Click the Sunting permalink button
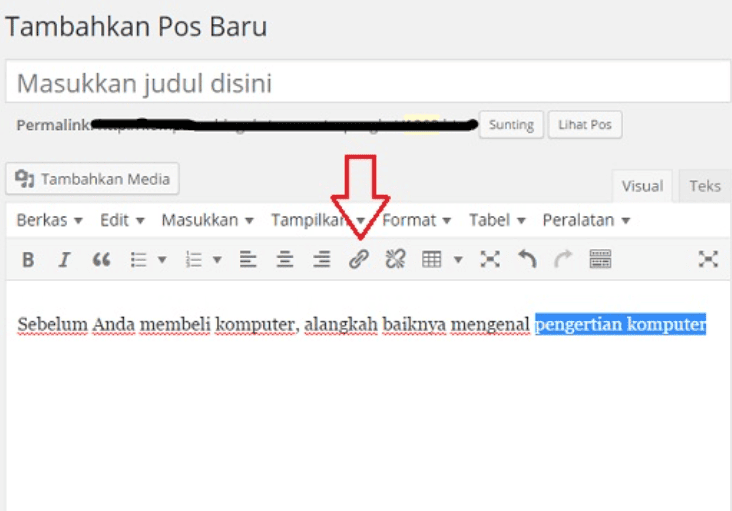 pos(511,125)
